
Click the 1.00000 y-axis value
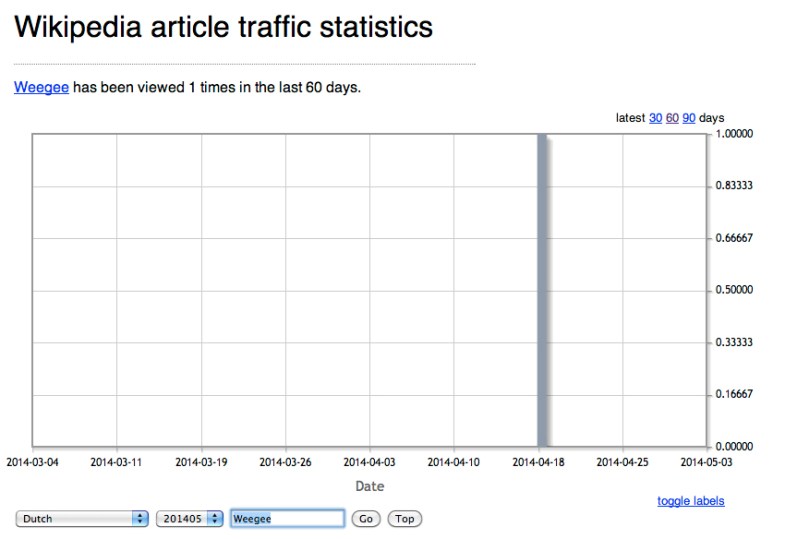point(735,134)
